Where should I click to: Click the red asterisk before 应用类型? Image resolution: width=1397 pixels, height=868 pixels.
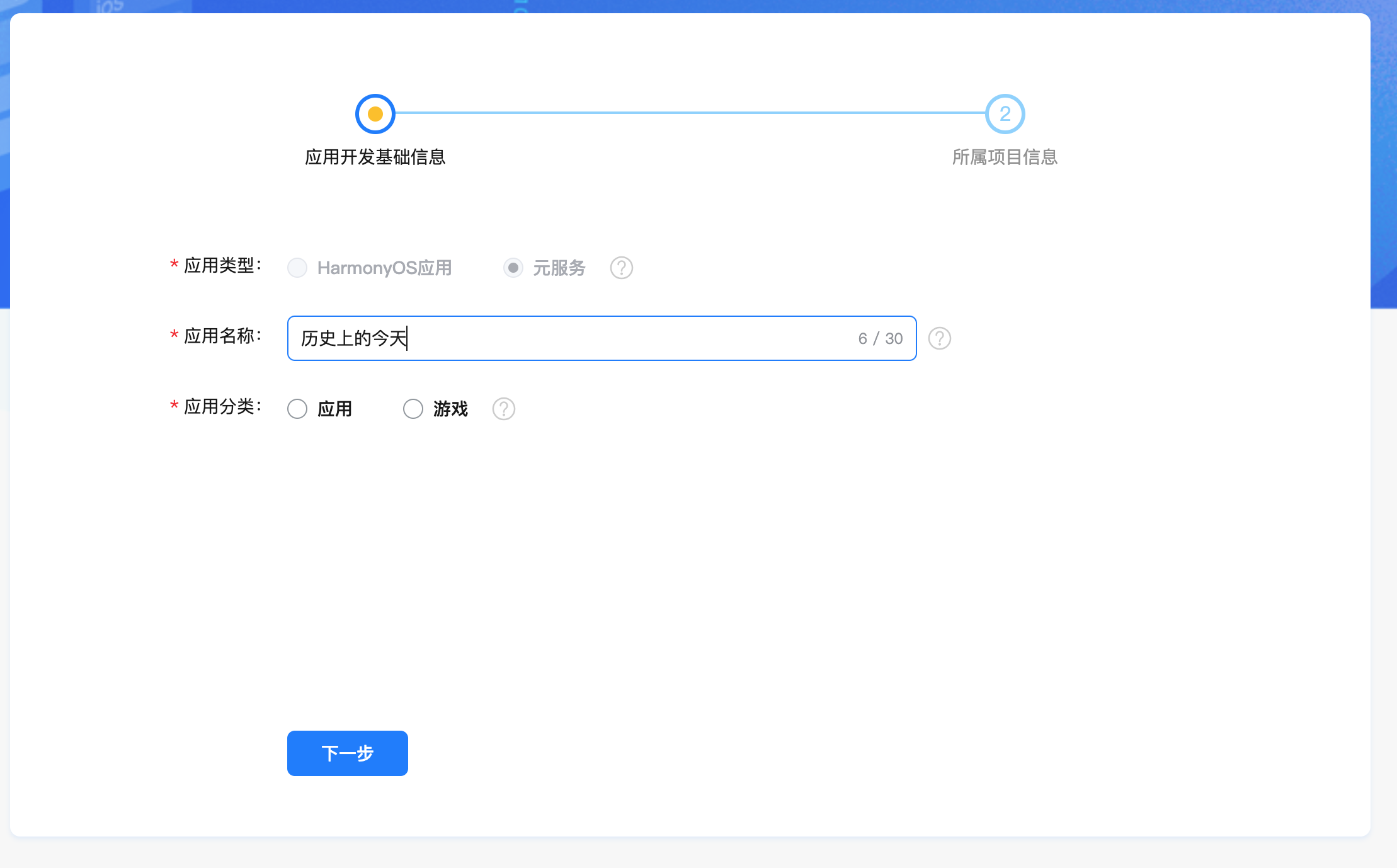[x=174, y=265]
